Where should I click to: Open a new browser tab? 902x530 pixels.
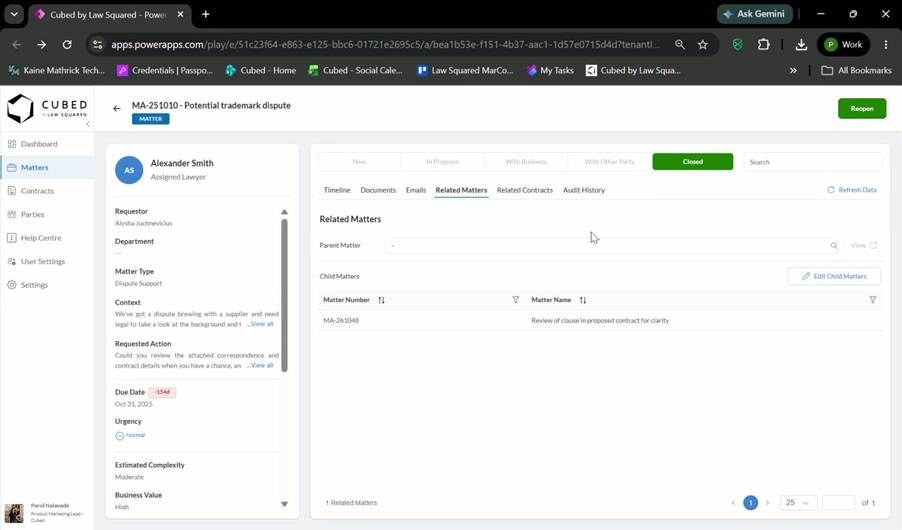point(205,14)
